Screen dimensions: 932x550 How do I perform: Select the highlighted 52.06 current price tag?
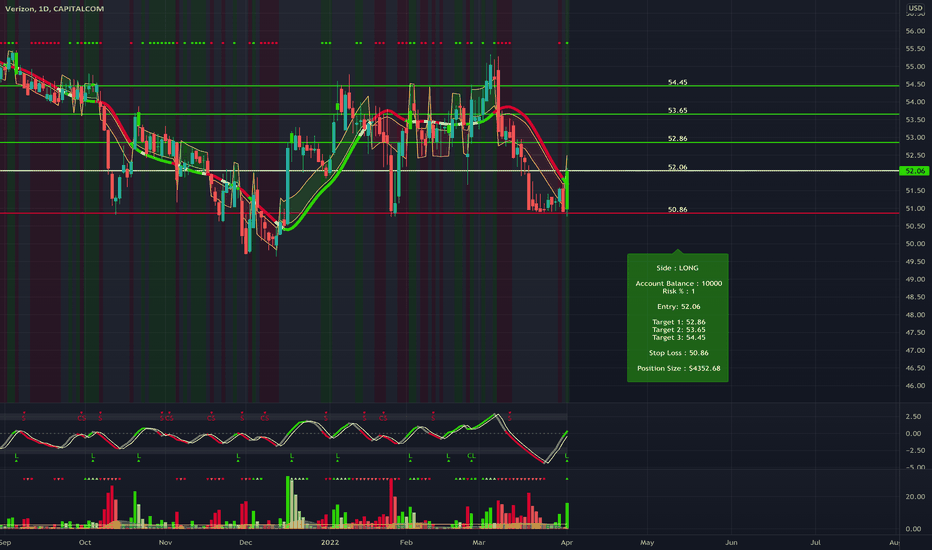(x=914, y=171)
